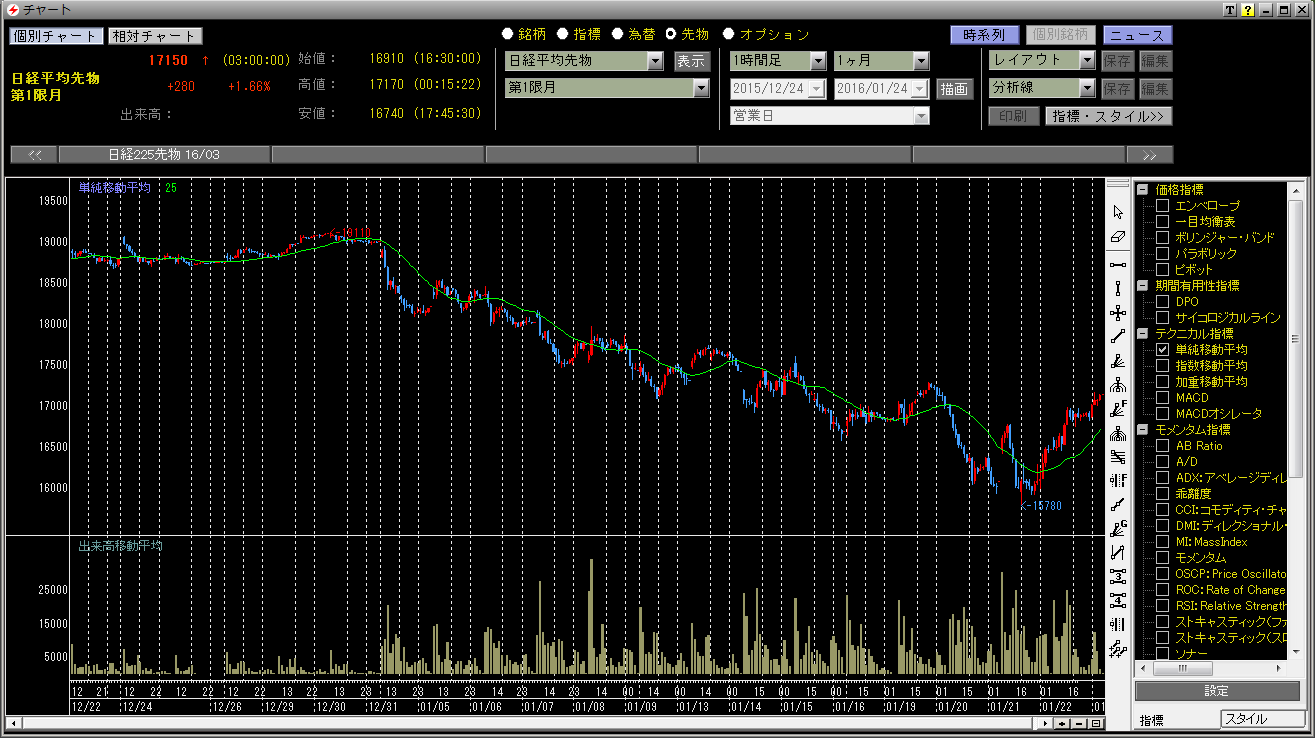Open the 時系列 view

click(984, 34)
